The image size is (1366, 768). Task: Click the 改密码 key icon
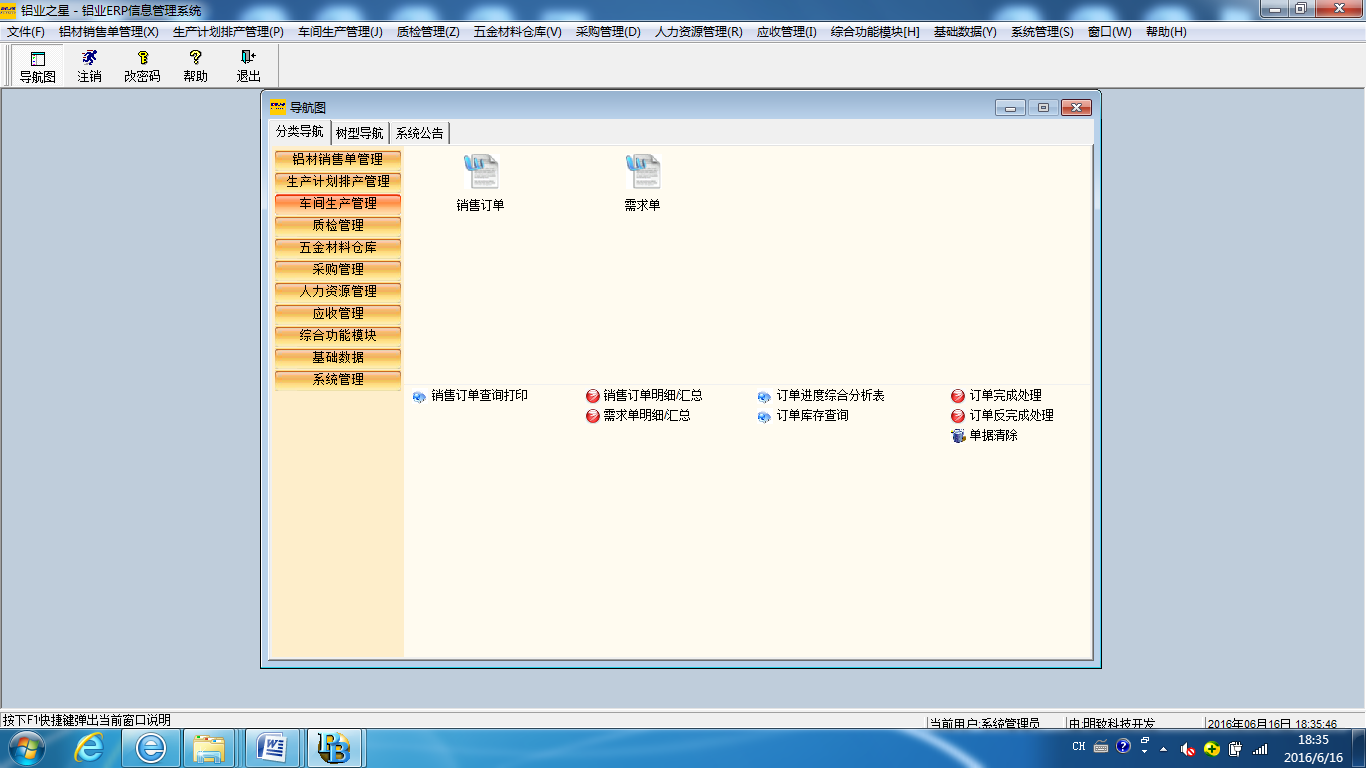tap(142, 66)
